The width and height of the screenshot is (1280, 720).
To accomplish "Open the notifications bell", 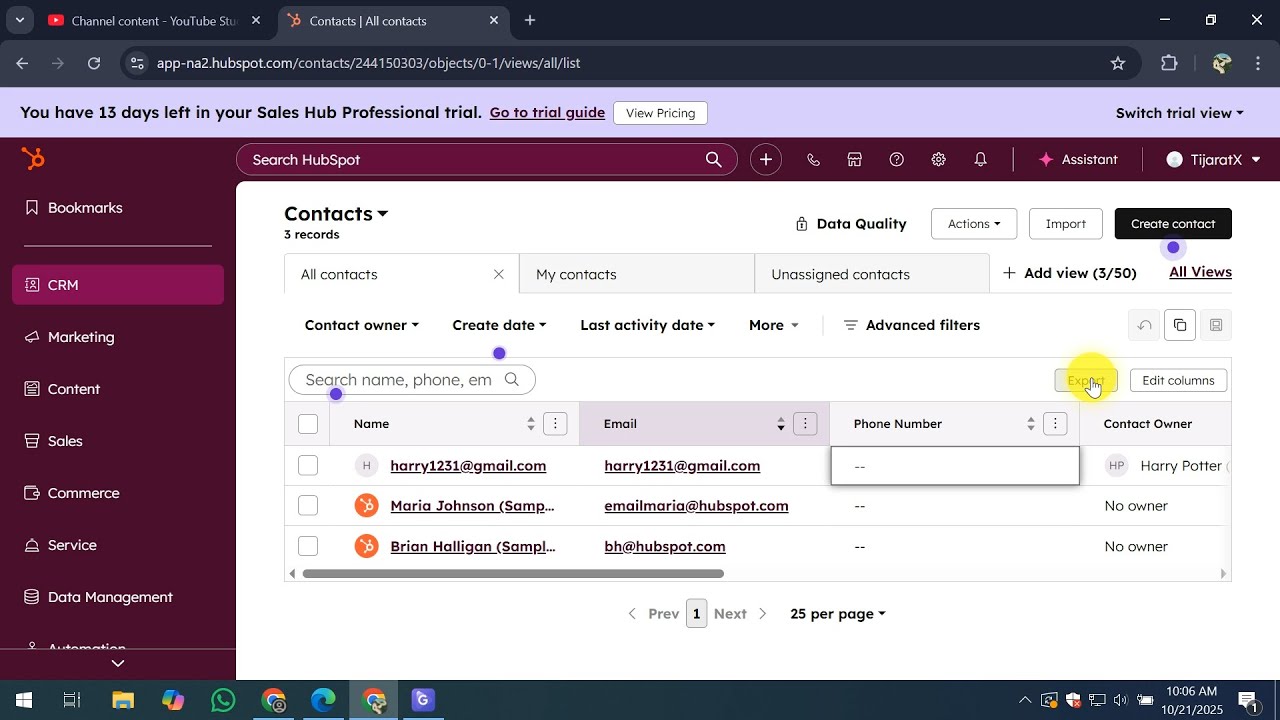I will [x=981, y=159].
